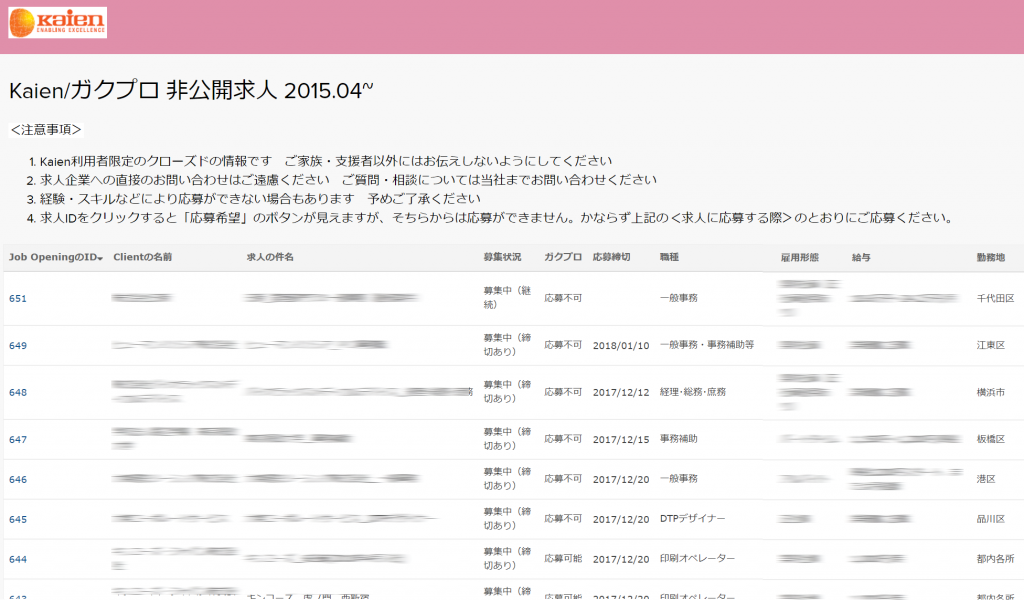This screenshot has width=1024, height=600.
Task: Click 応募不可 in row 651
Action: (563, 298)
